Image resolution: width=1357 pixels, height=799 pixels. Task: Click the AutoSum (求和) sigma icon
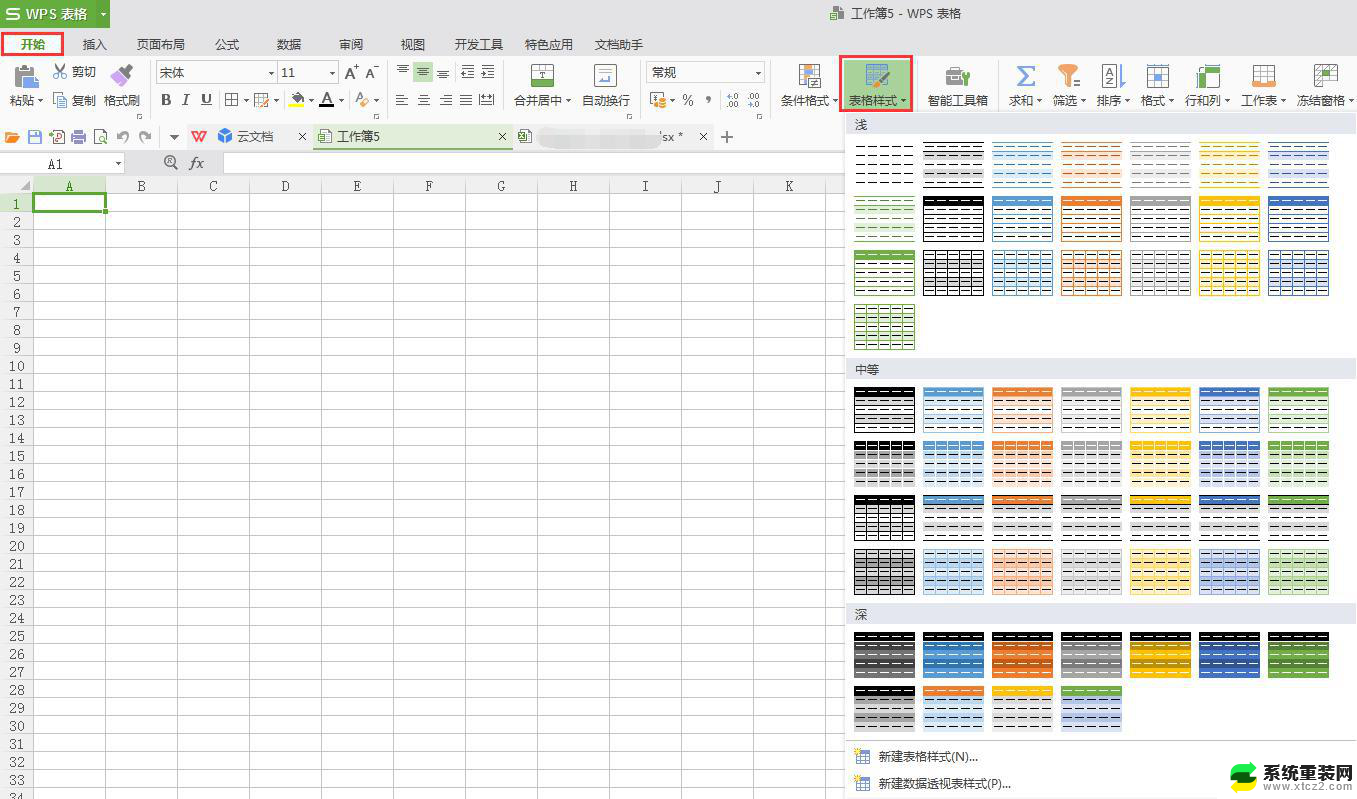[1025, 76]
